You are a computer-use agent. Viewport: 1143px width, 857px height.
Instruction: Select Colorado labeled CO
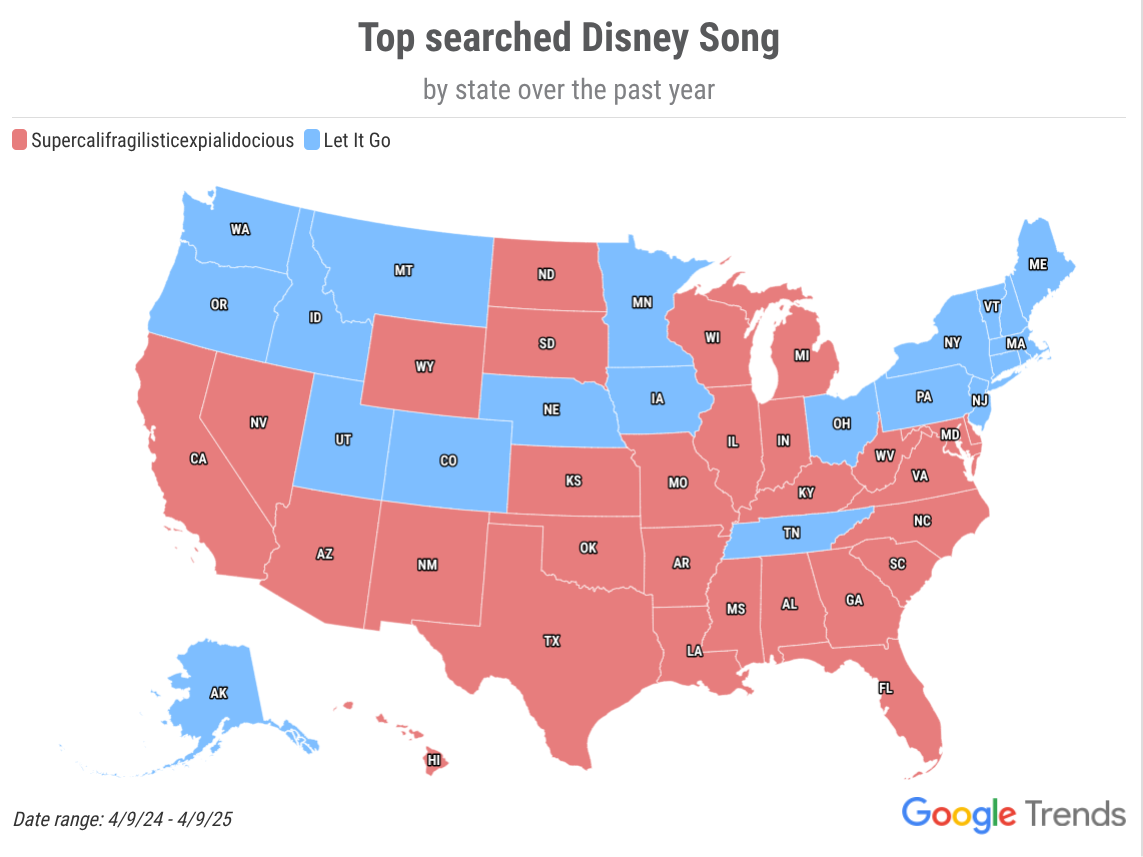[x=448, y=461]
